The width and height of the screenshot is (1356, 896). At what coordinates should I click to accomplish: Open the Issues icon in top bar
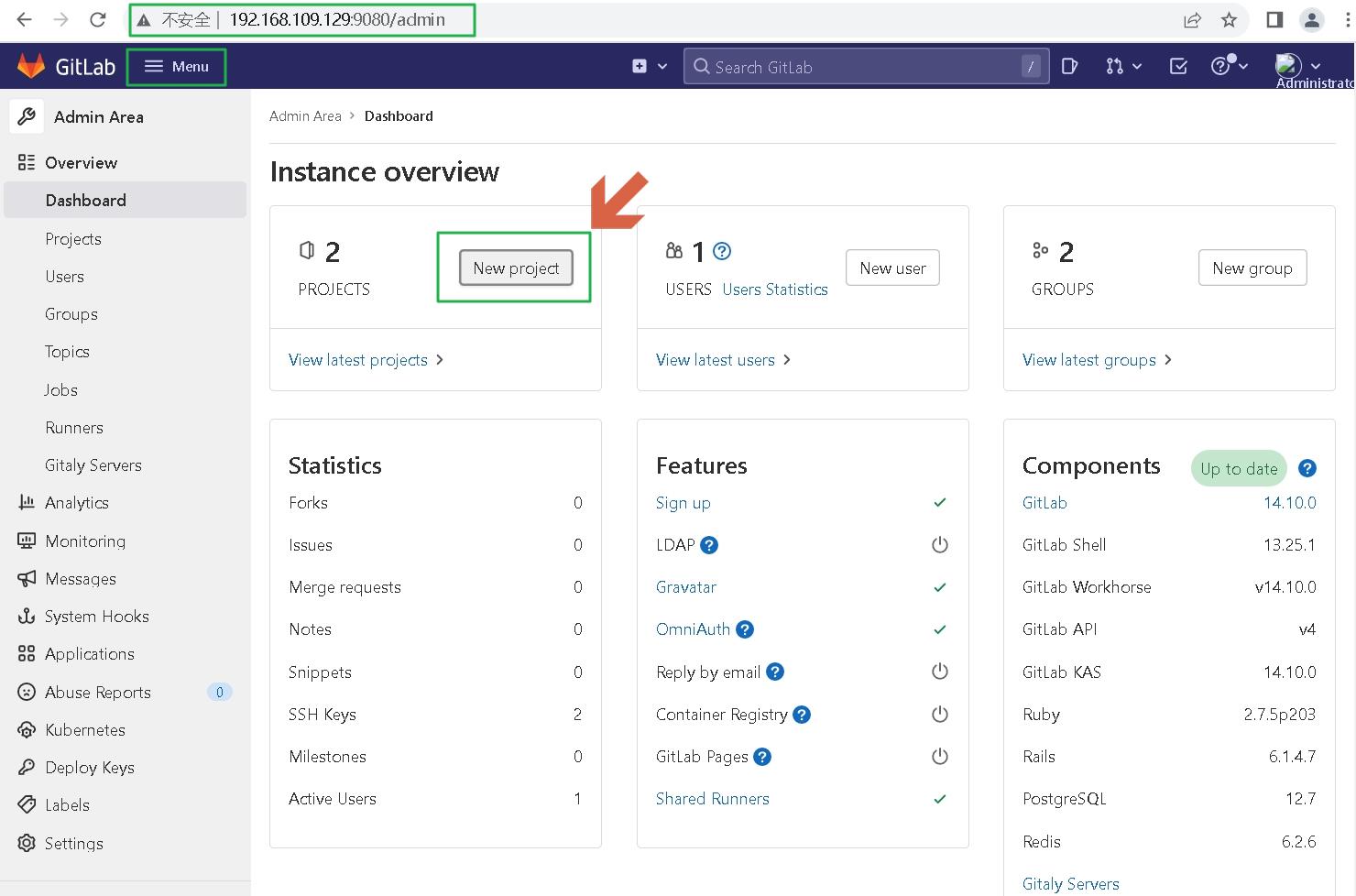[x=1069, y=66]
